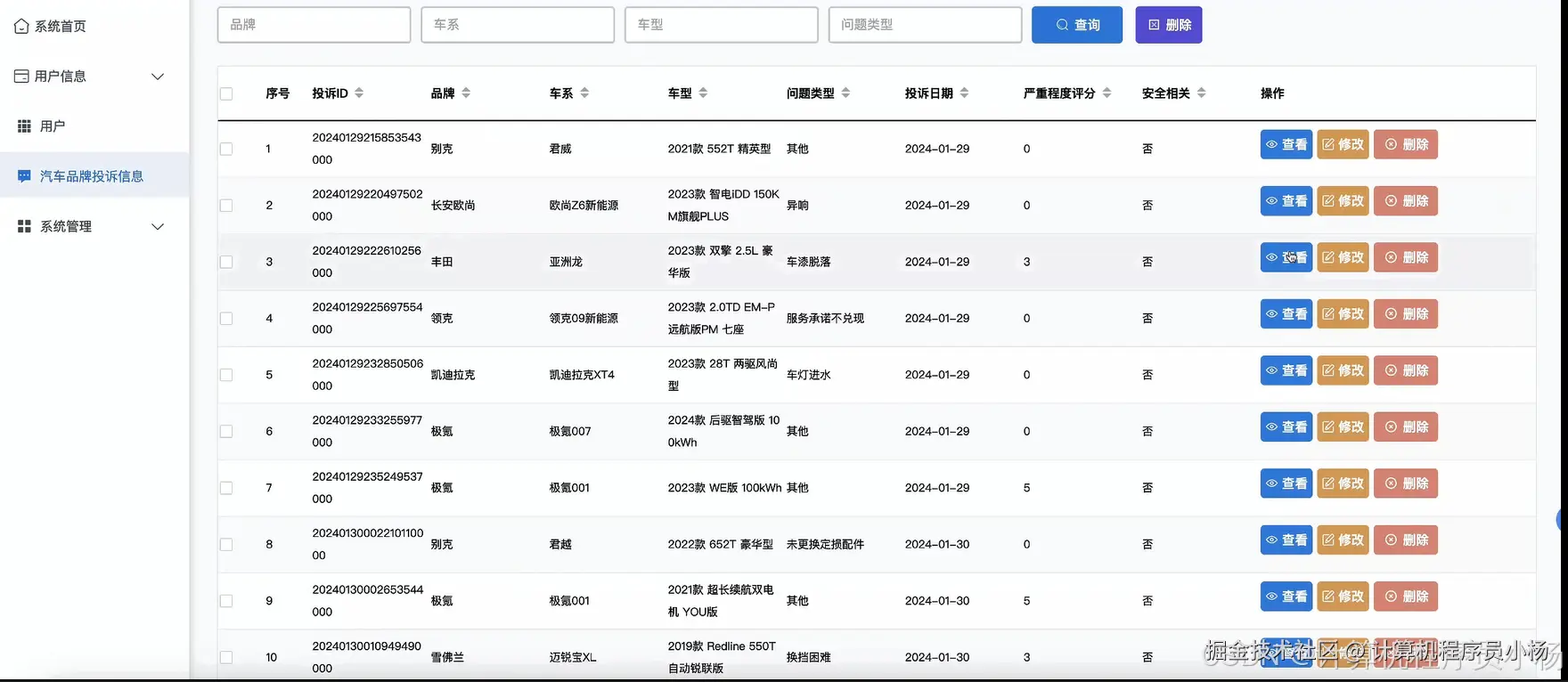Check the checkbox for row 7 极氪001
This screenshot has width=1568, height=682.
point(226,488)
